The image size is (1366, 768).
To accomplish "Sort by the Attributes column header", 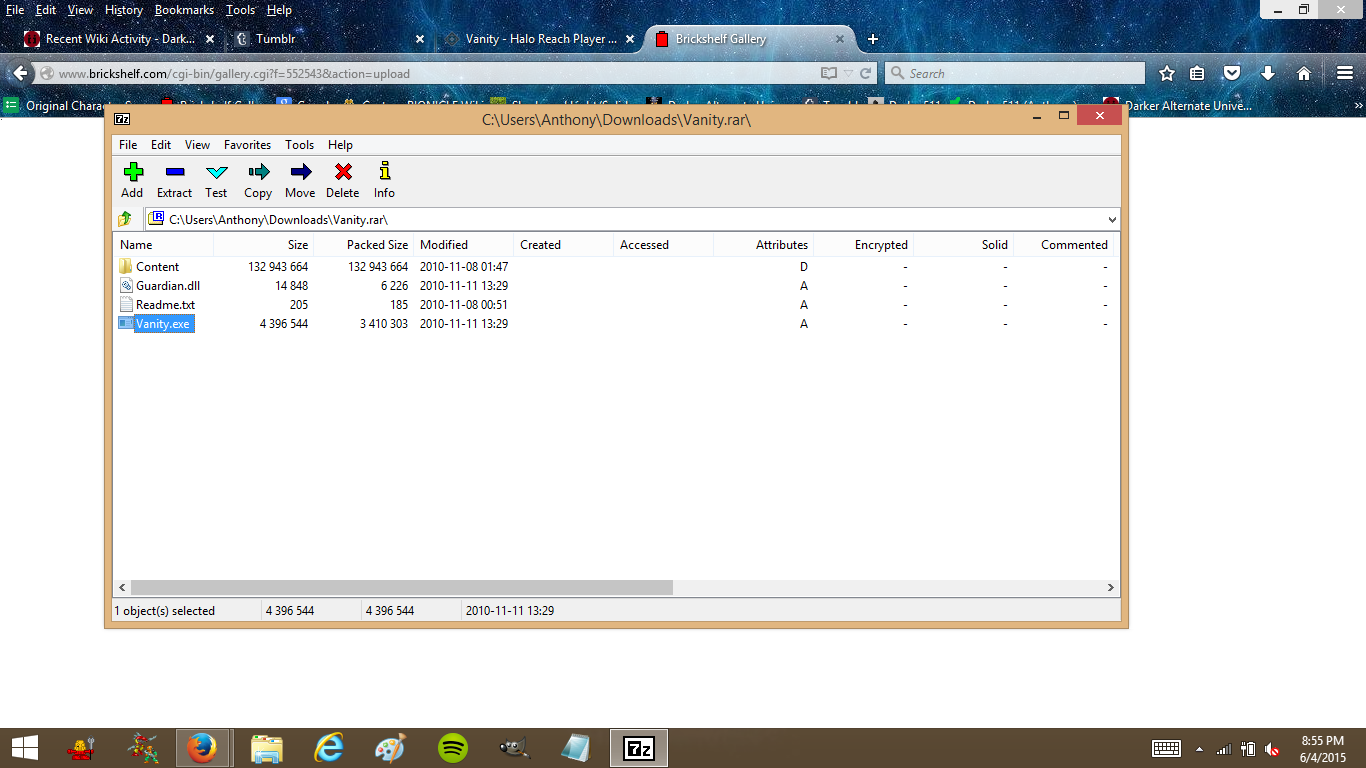I will pyautogui.click(x=764, y=244).
